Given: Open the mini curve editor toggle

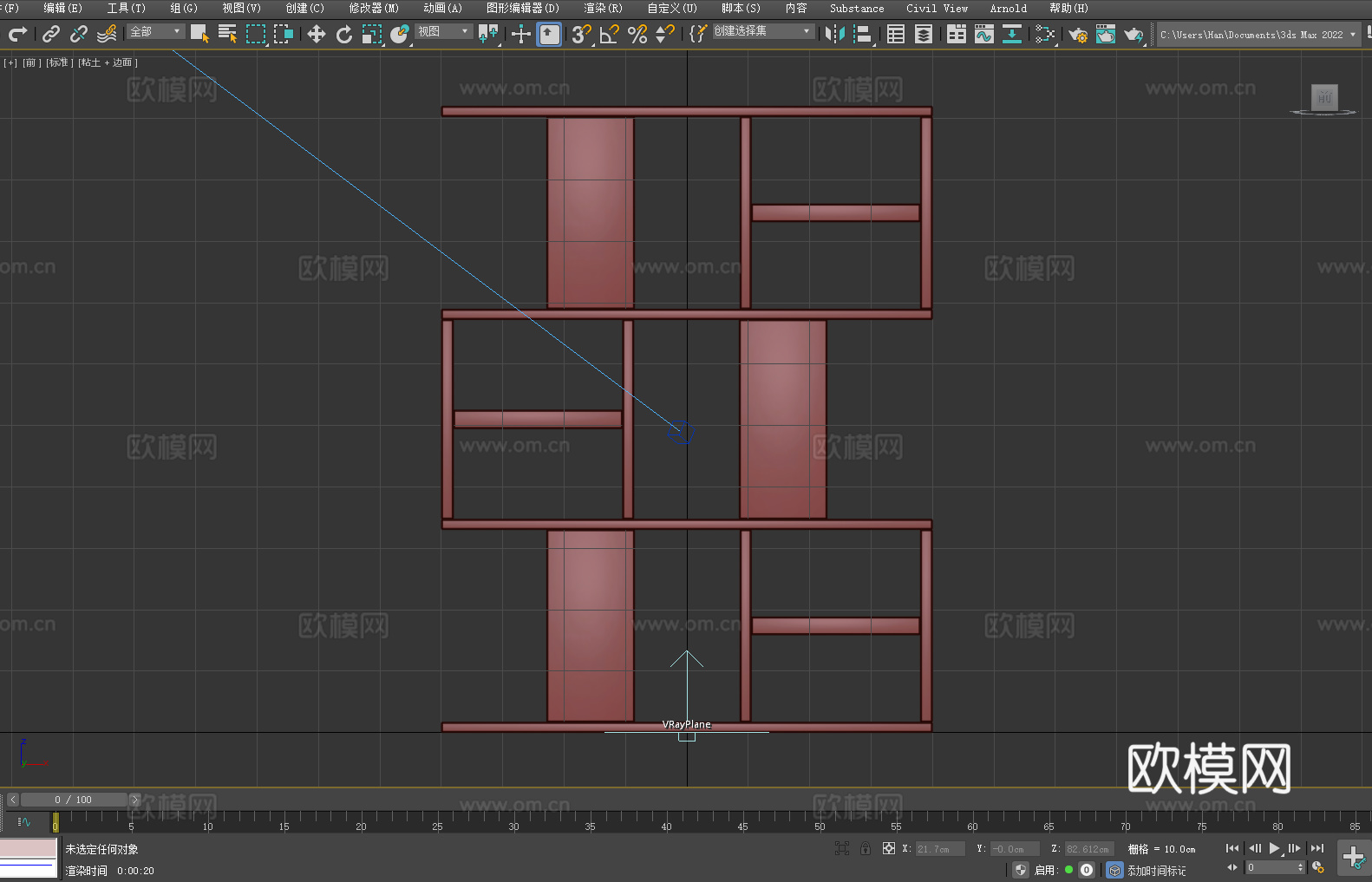Looking at the screenshot, I should coord(24,821).
